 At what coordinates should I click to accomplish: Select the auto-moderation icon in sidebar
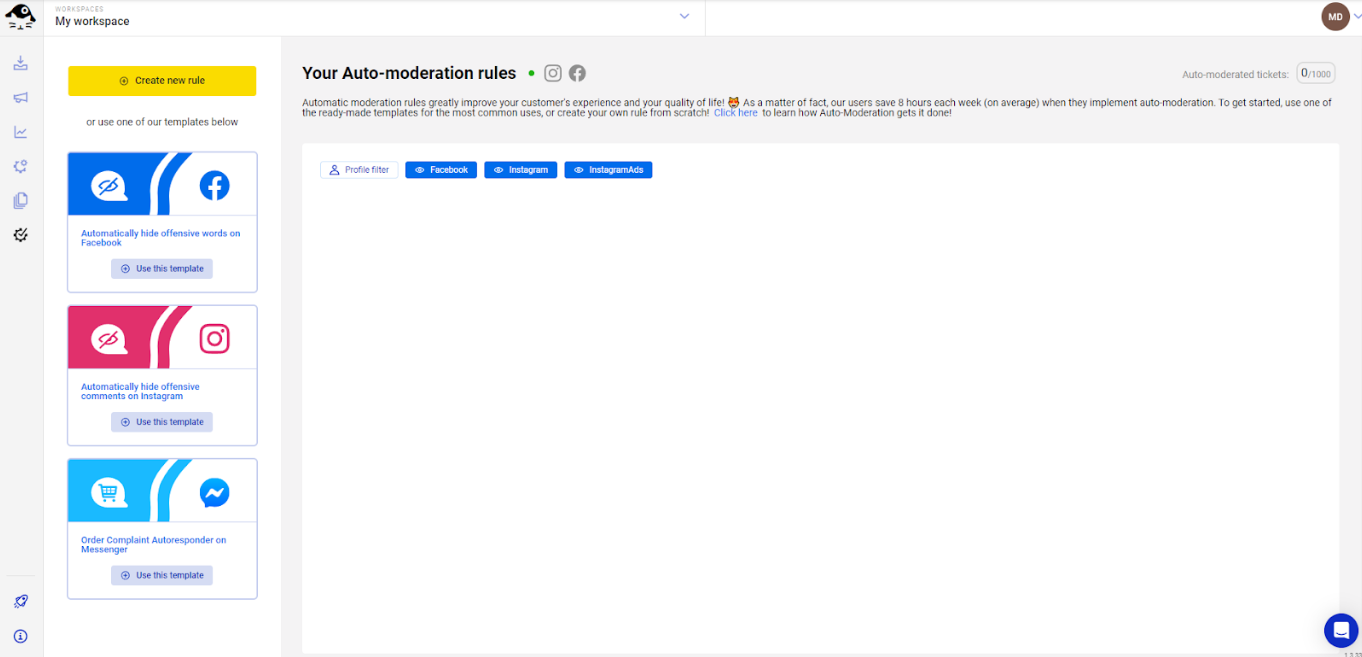tap(21, 235)
